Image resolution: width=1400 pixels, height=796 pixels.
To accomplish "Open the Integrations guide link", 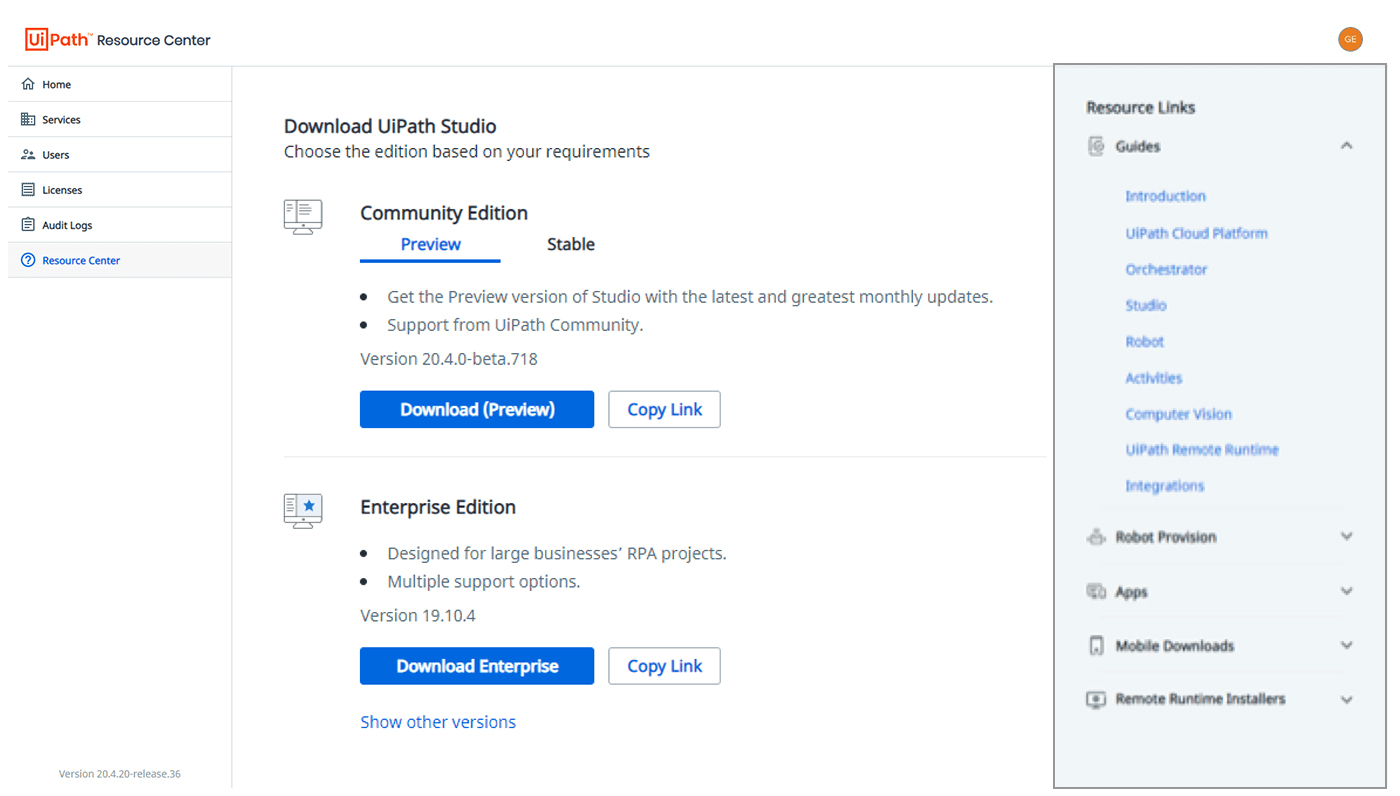I will [x=1165, y=486].
